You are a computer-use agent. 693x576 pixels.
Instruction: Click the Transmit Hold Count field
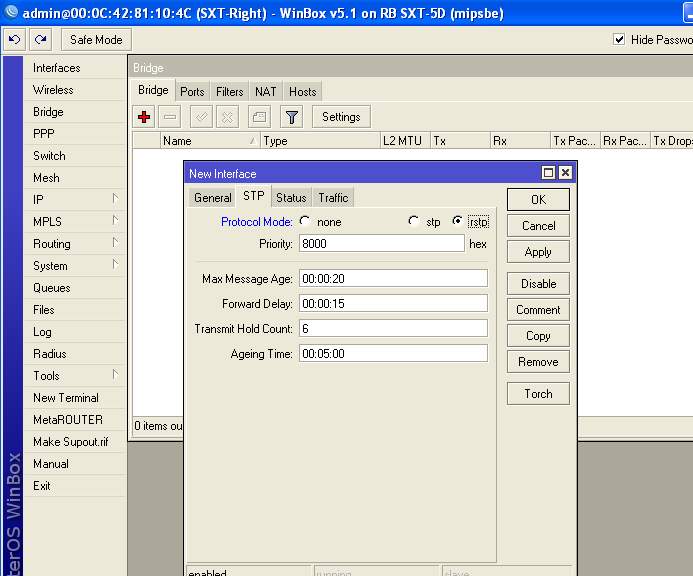click(393, 328)
